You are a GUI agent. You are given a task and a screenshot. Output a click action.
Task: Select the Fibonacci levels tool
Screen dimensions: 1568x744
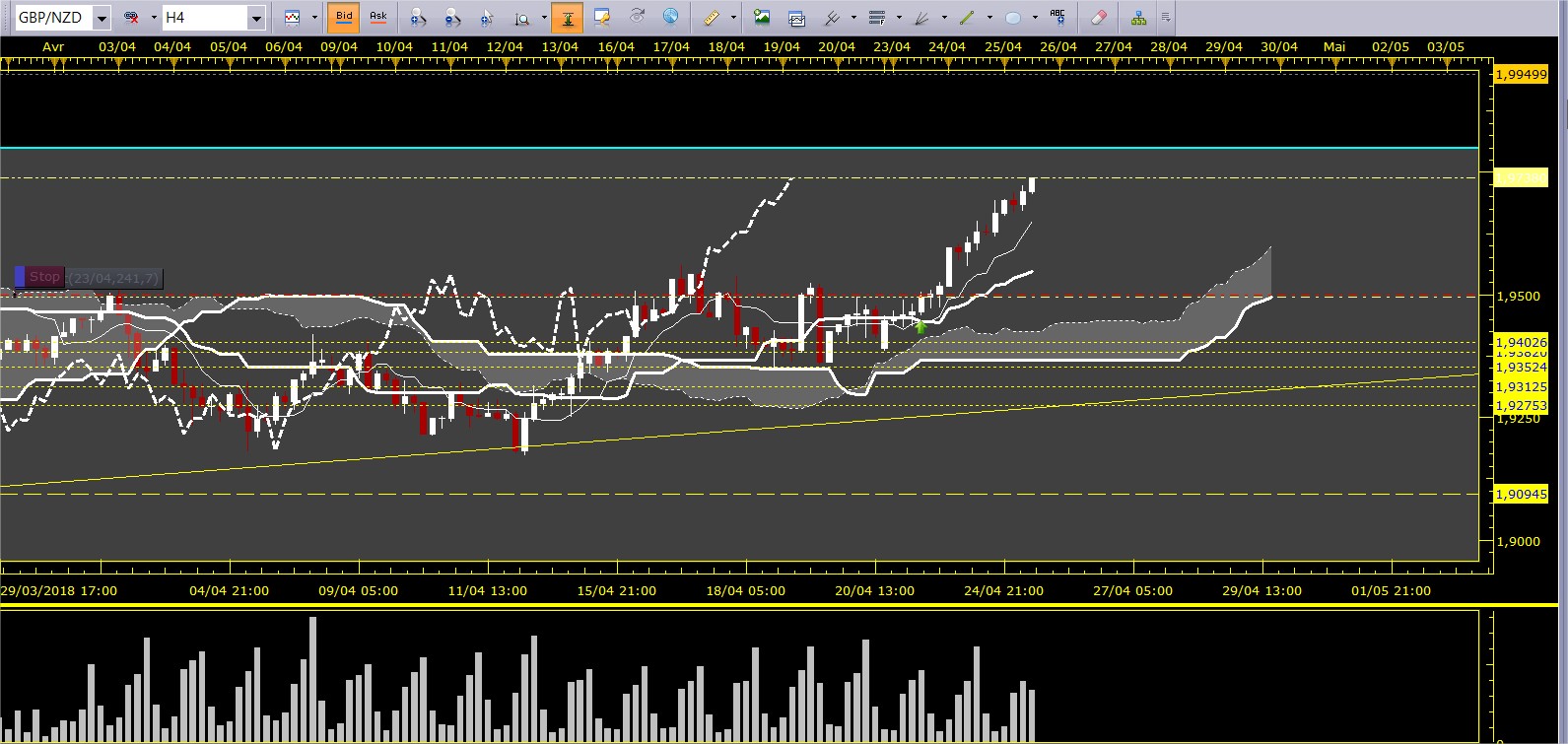click(877, 17)
